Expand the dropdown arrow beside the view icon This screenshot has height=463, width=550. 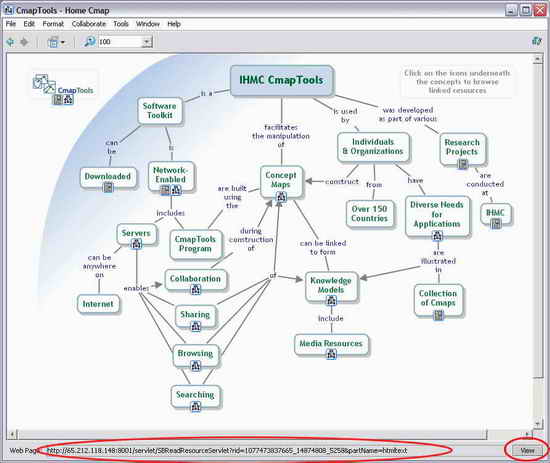[x=63, y=43]
